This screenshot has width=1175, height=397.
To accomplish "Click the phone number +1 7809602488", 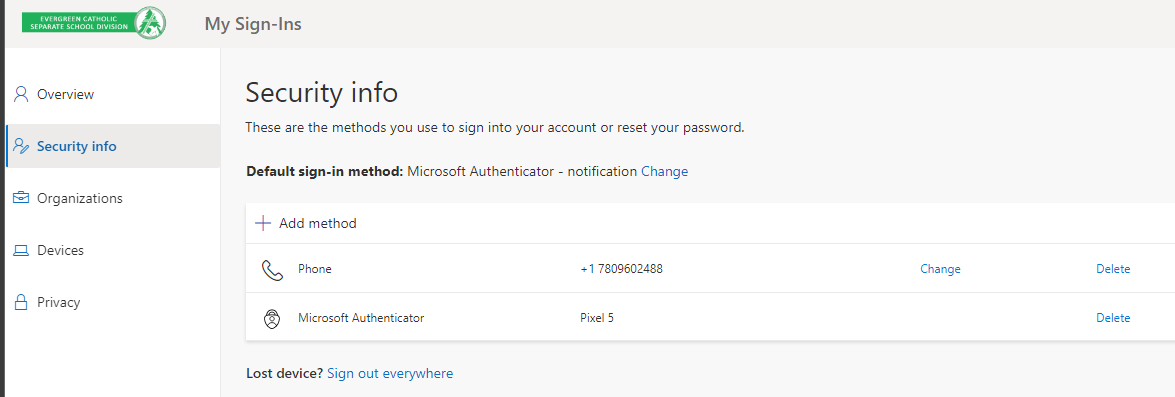I will coord(621,269).
